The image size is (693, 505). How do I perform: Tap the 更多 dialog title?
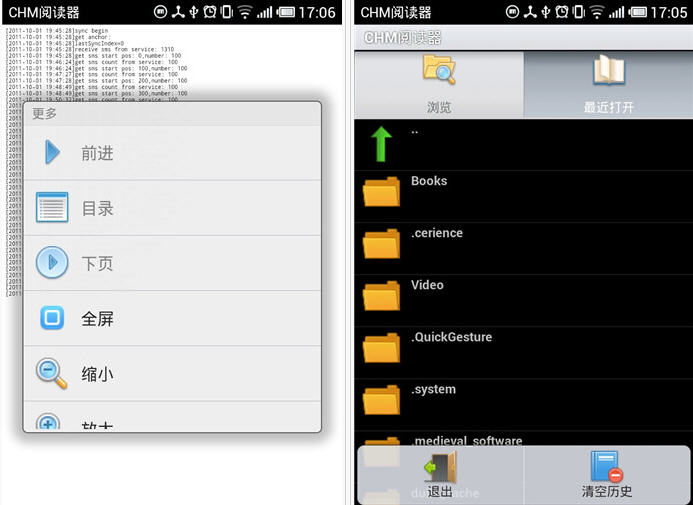click(45, 114)
